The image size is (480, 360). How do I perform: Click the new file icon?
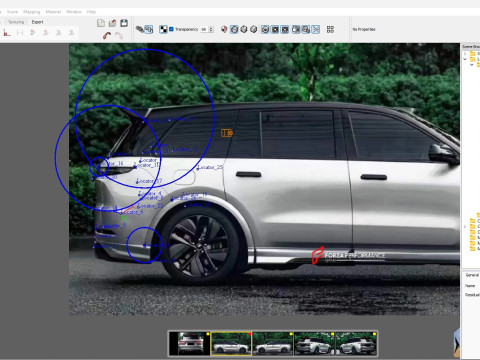(101, 23)
